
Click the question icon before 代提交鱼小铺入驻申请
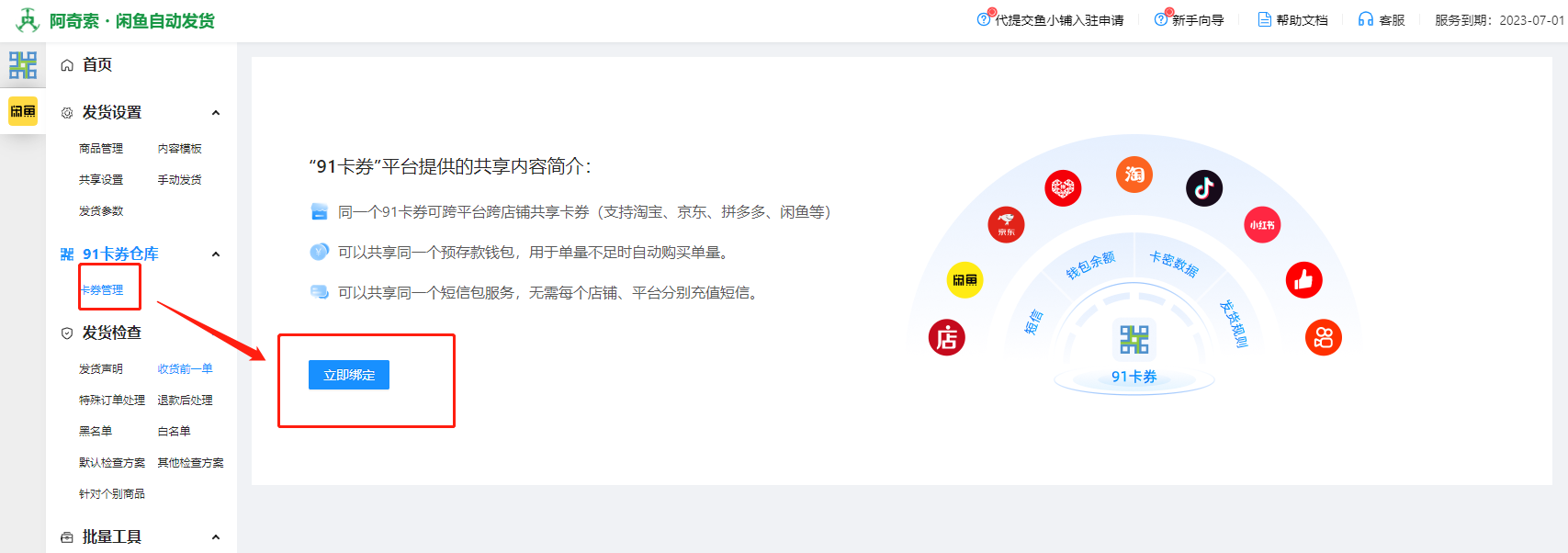[984, 19]
